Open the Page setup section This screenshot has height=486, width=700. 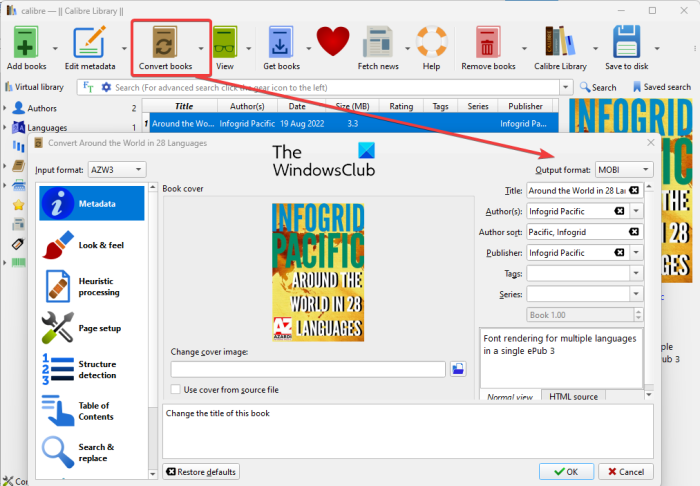[92, 328]
